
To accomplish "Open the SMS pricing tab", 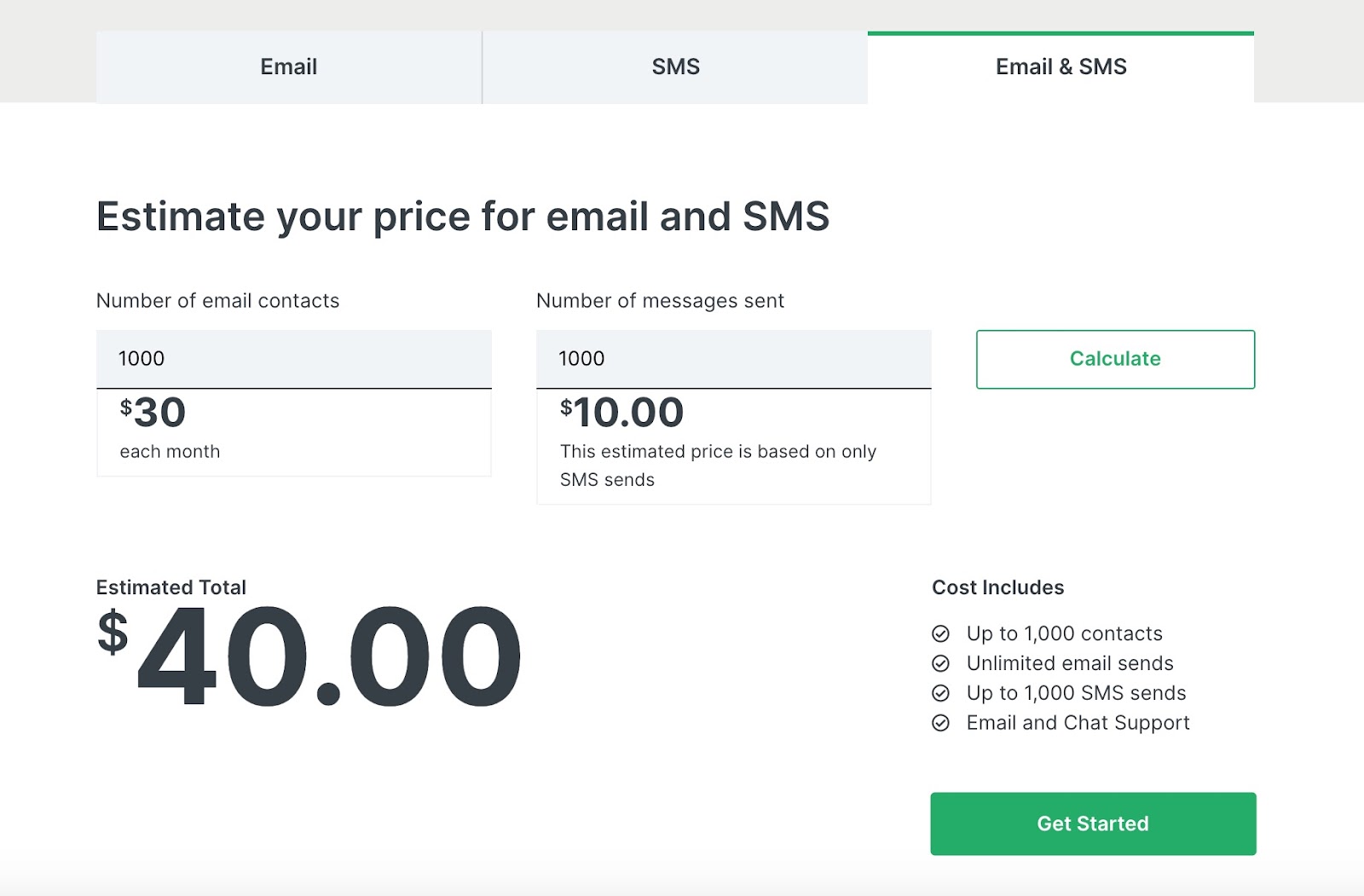I will [675, 67].
